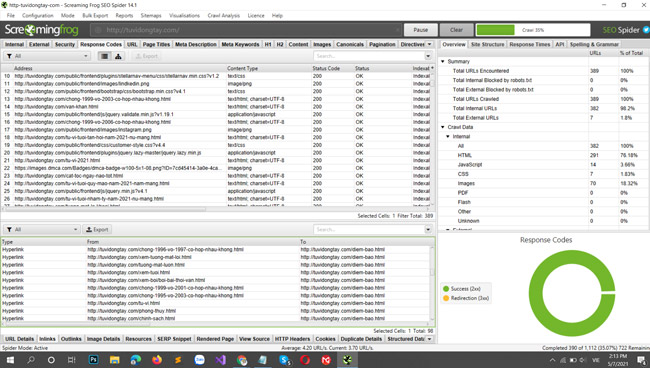Open the Configuration menu
The height and width of the screenshot is (368, 650).
pos(38,15)
